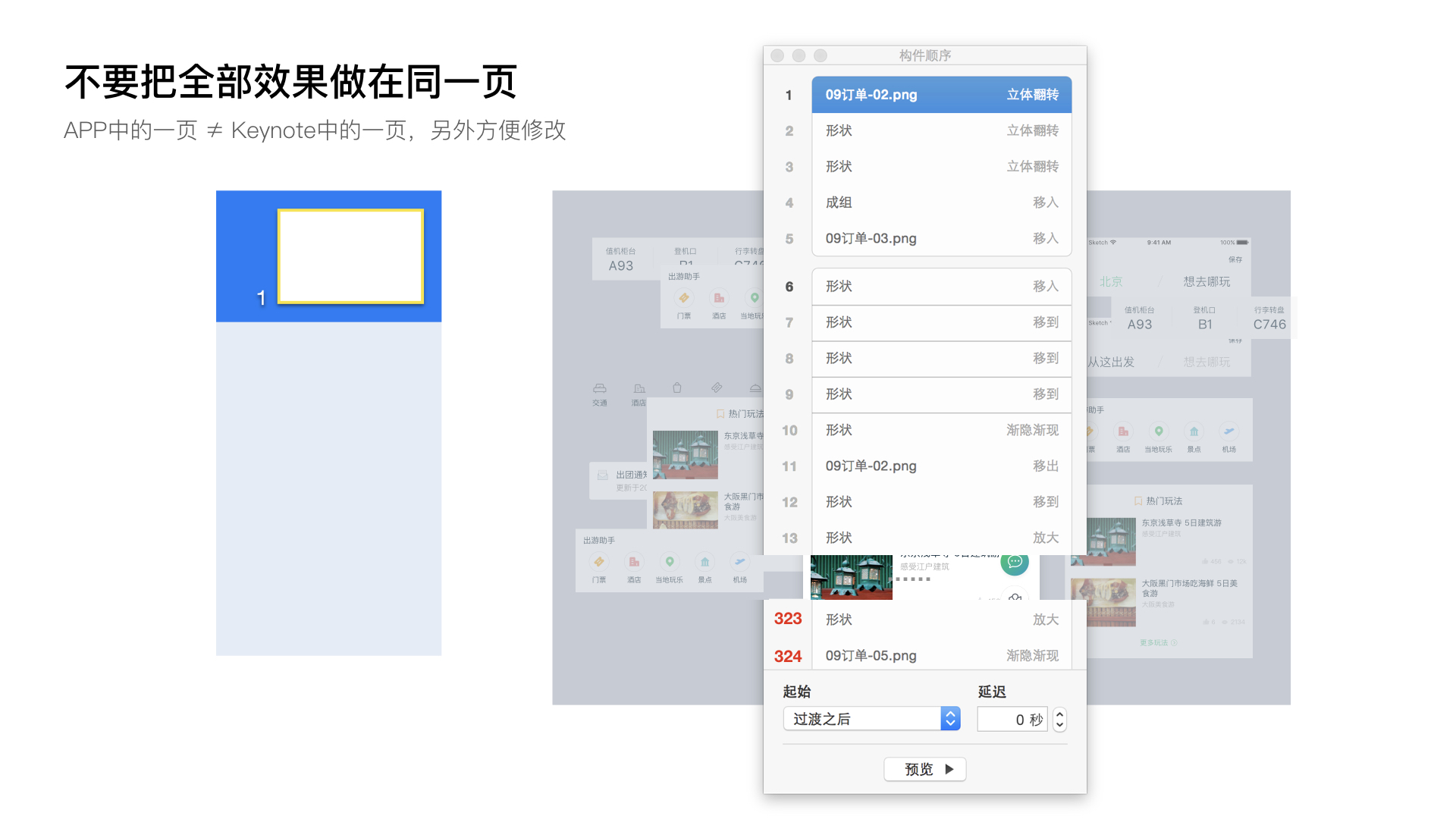This screenshot has width=1456, height=819.
Task: Click the 门票 ticket icon at bottom left
Action: click(x=599, y=562)
